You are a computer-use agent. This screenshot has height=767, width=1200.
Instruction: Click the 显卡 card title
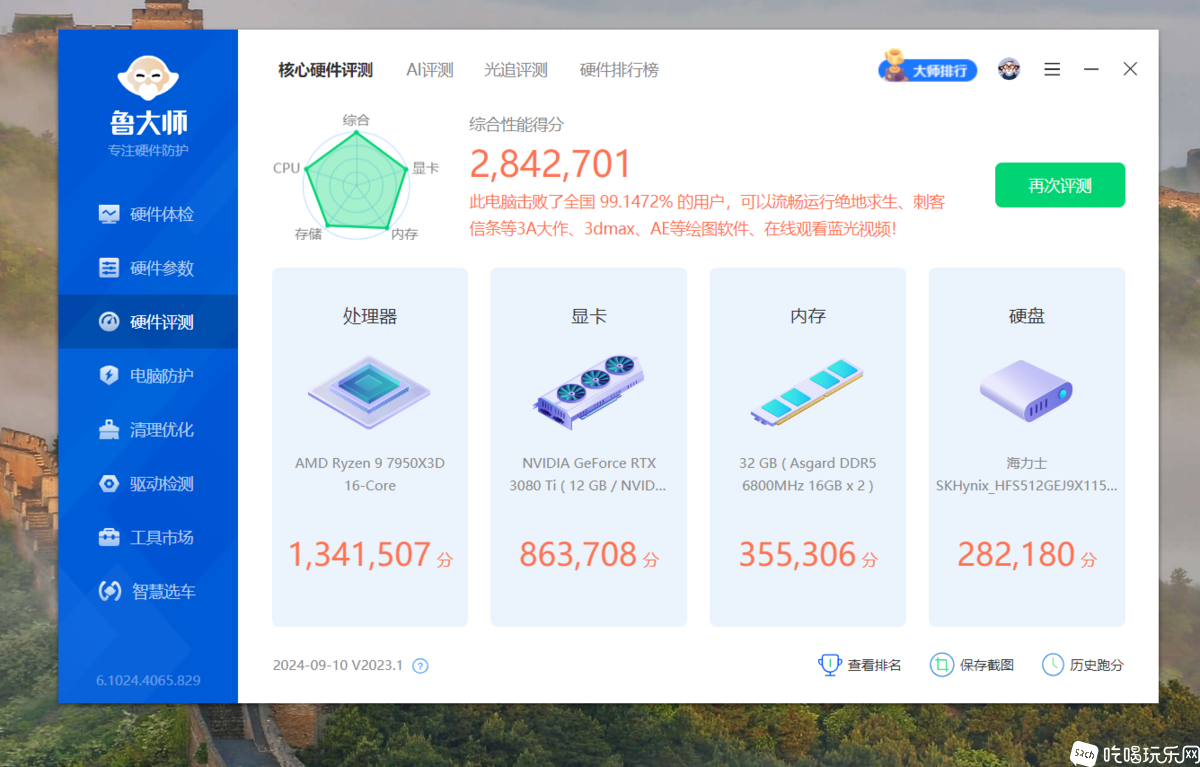[x=589, y=316]
